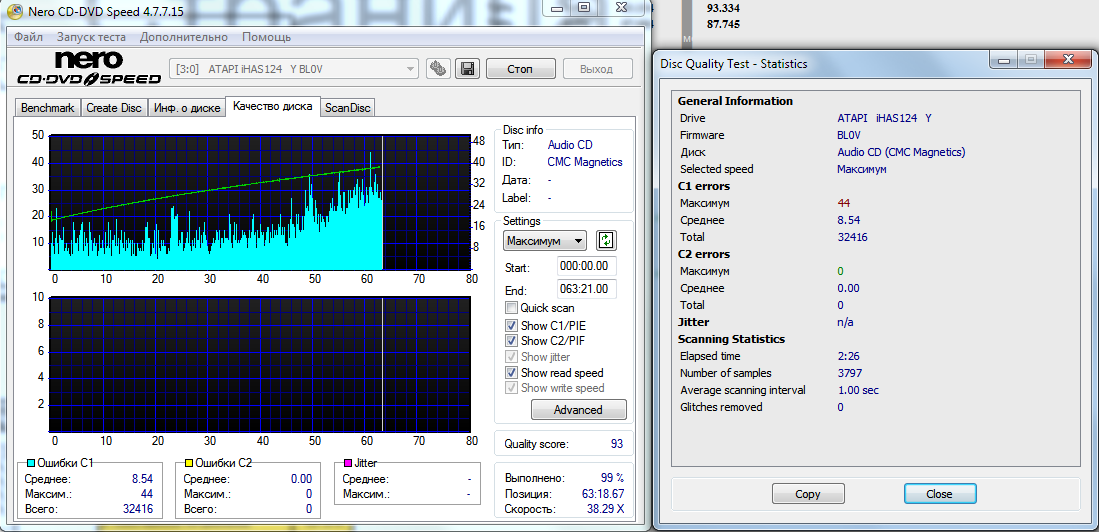Uncheck Show C1/PIE option
The height and width of the screenshot is (532, 1099).
click(x=512, y=325)
